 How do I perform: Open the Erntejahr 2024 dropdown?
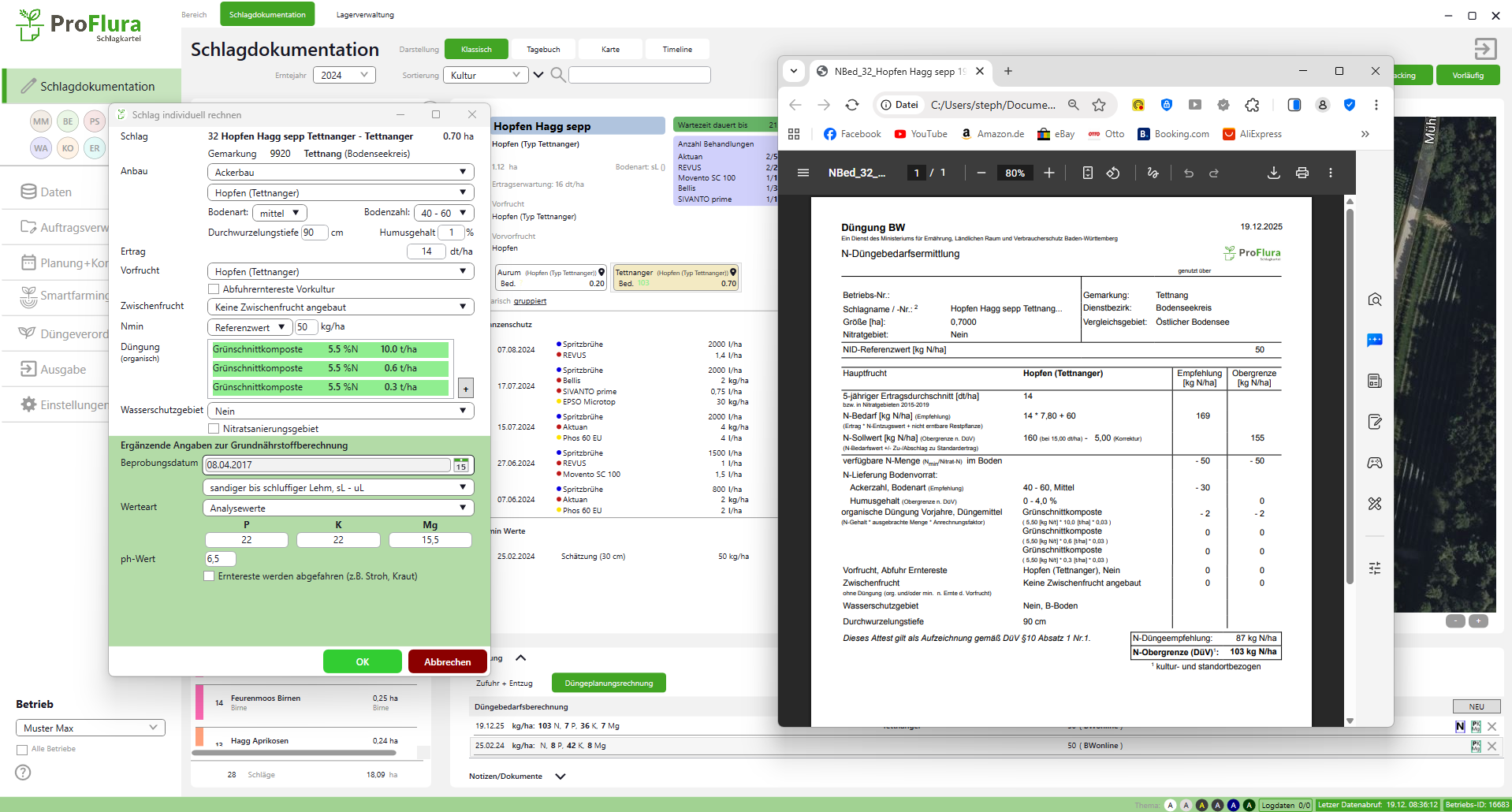point(344,75)
